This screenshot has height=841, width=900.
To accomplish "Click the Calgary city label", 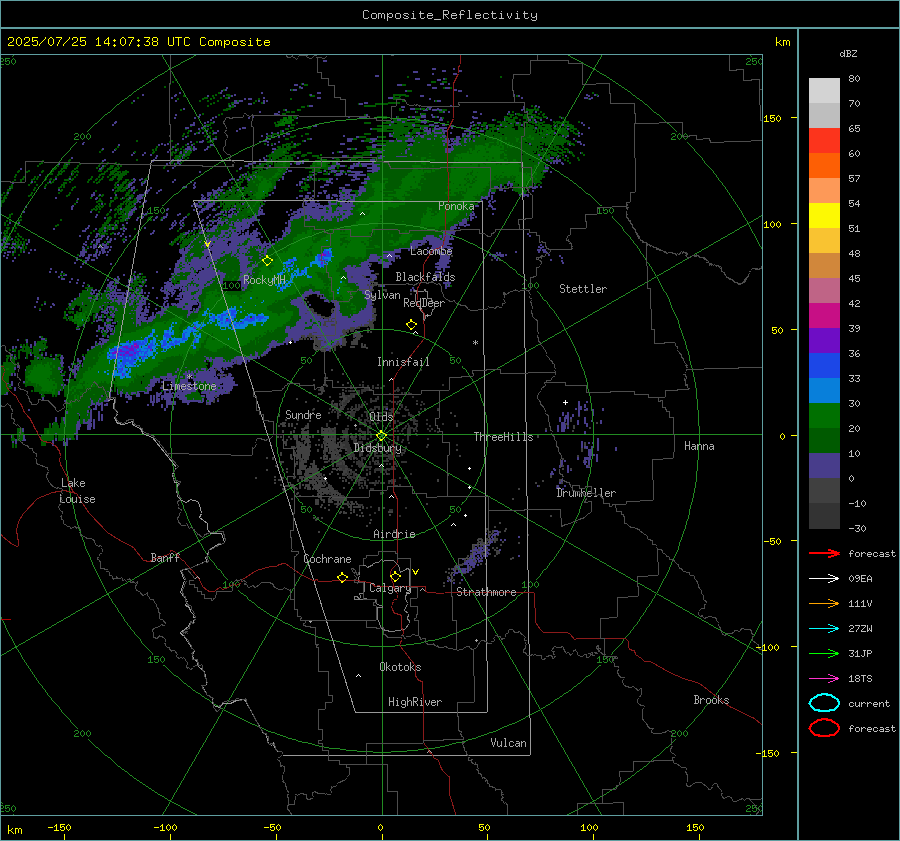I will click(x=390, y=588).
